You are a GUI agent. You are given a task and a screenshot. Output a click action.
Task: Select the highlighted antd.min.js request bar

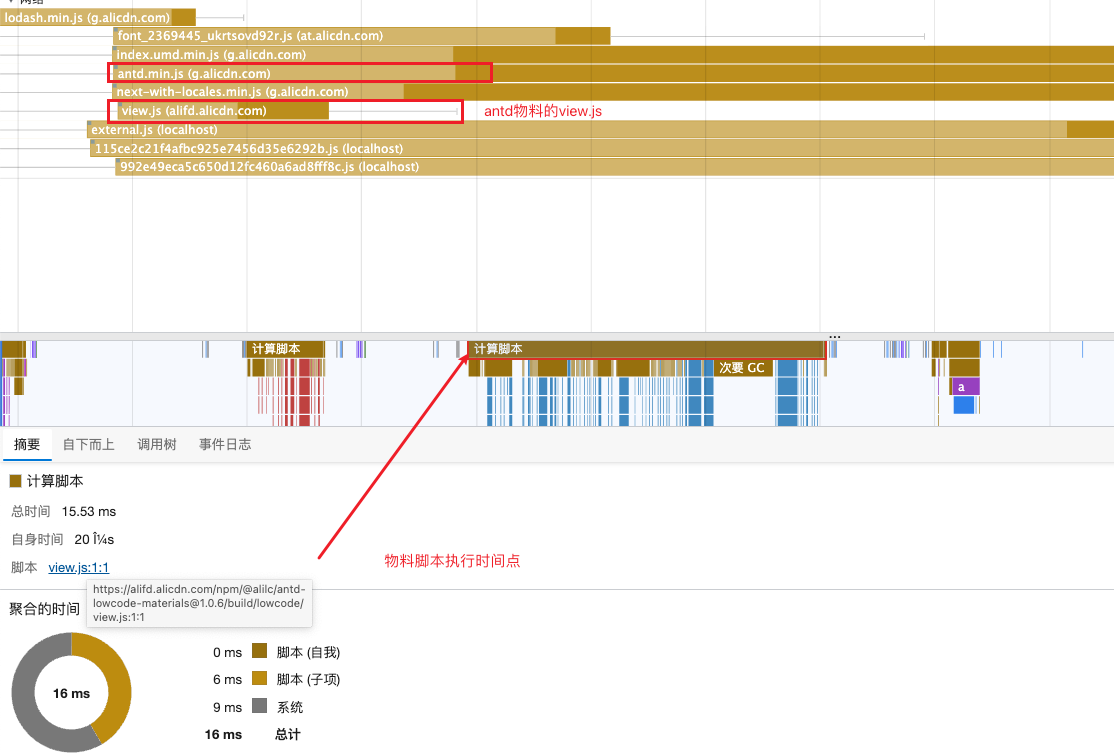pos(250,72)
